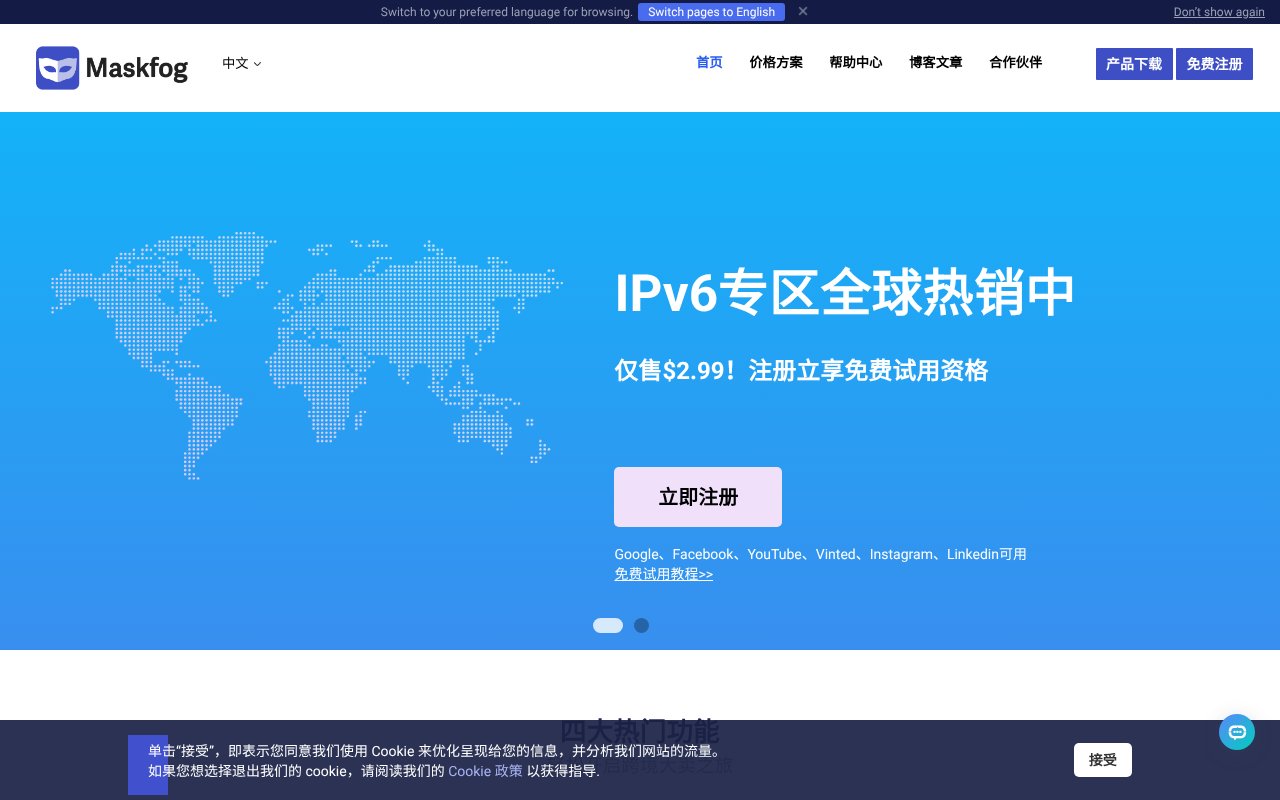The image size is (1280, 800).
Task: Open the live chat widget
Action: pos(1237,732)
